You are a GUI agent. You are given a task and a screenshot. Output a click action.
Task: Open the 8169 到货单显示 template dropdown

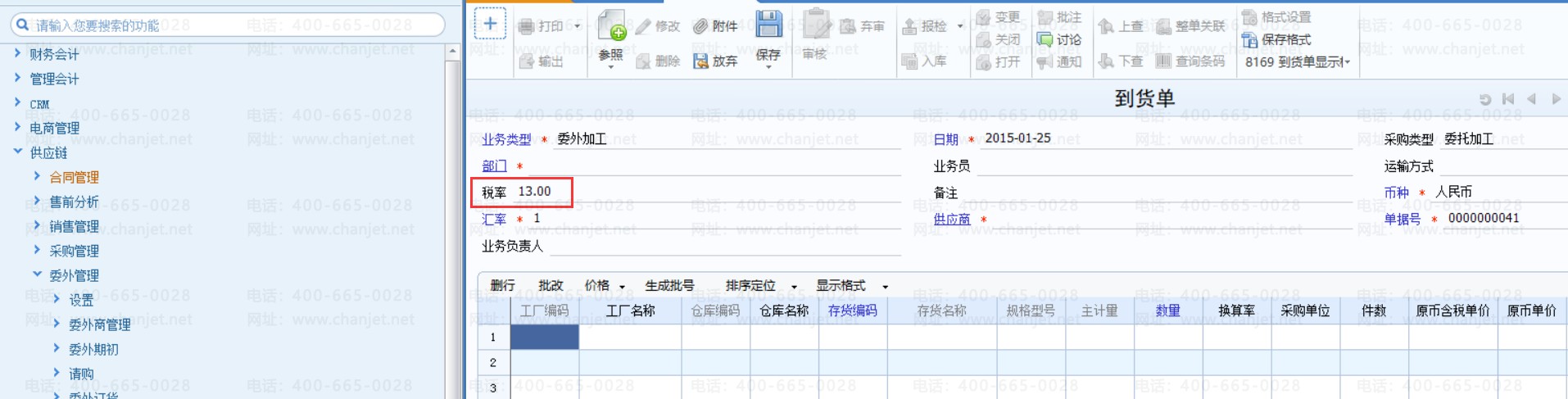[x=1297, y=62]
